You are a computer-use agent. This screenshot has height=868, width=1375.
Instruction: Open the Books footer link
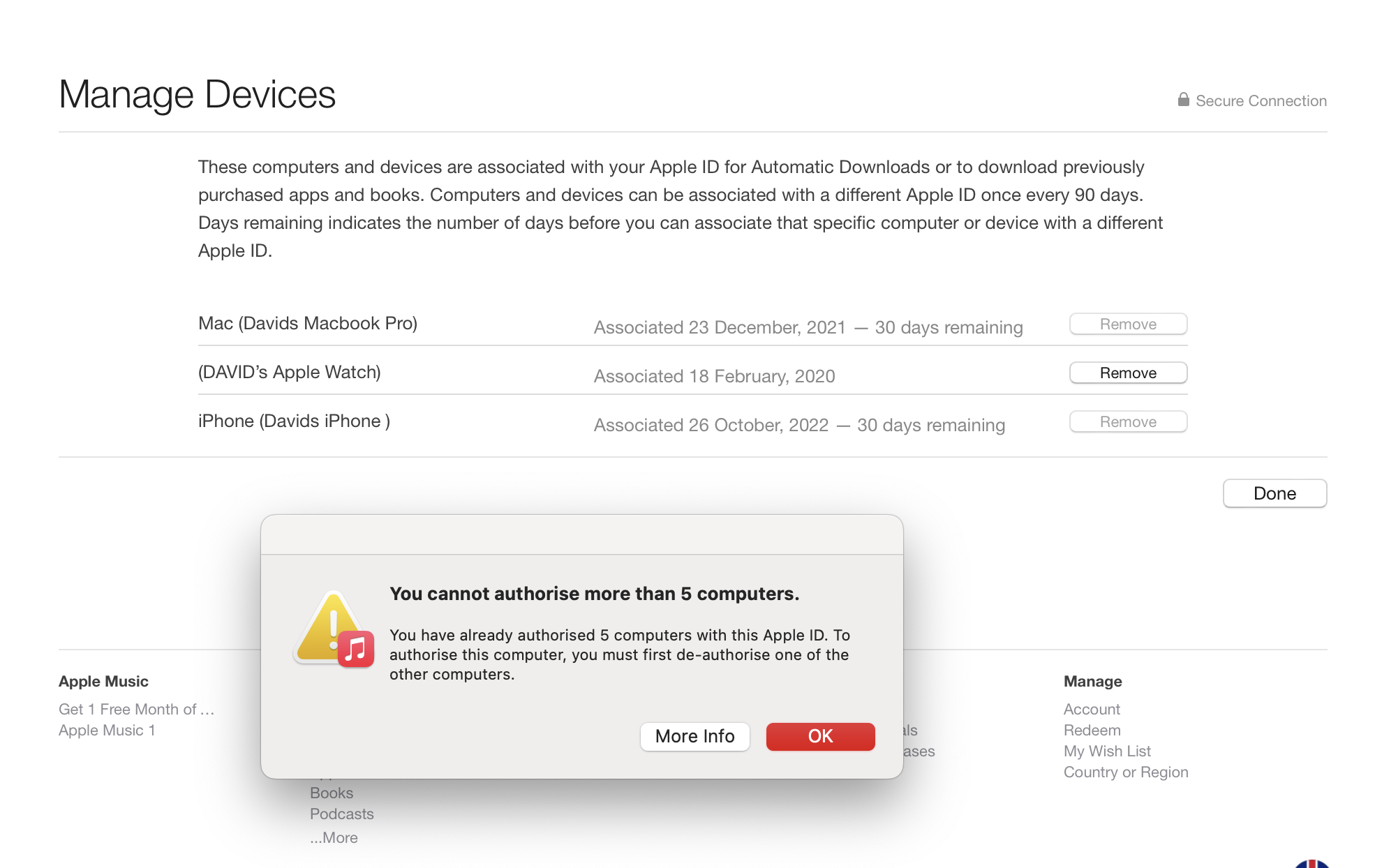pos(331,793)
